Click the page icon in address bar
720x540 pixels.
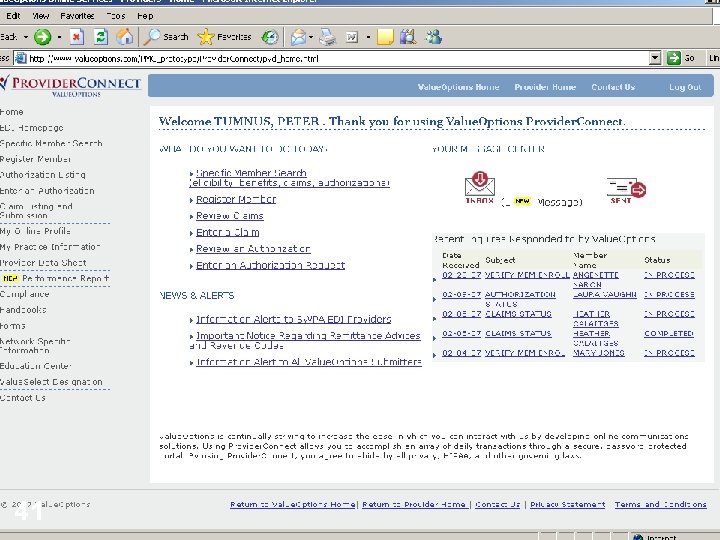point(20,58)
